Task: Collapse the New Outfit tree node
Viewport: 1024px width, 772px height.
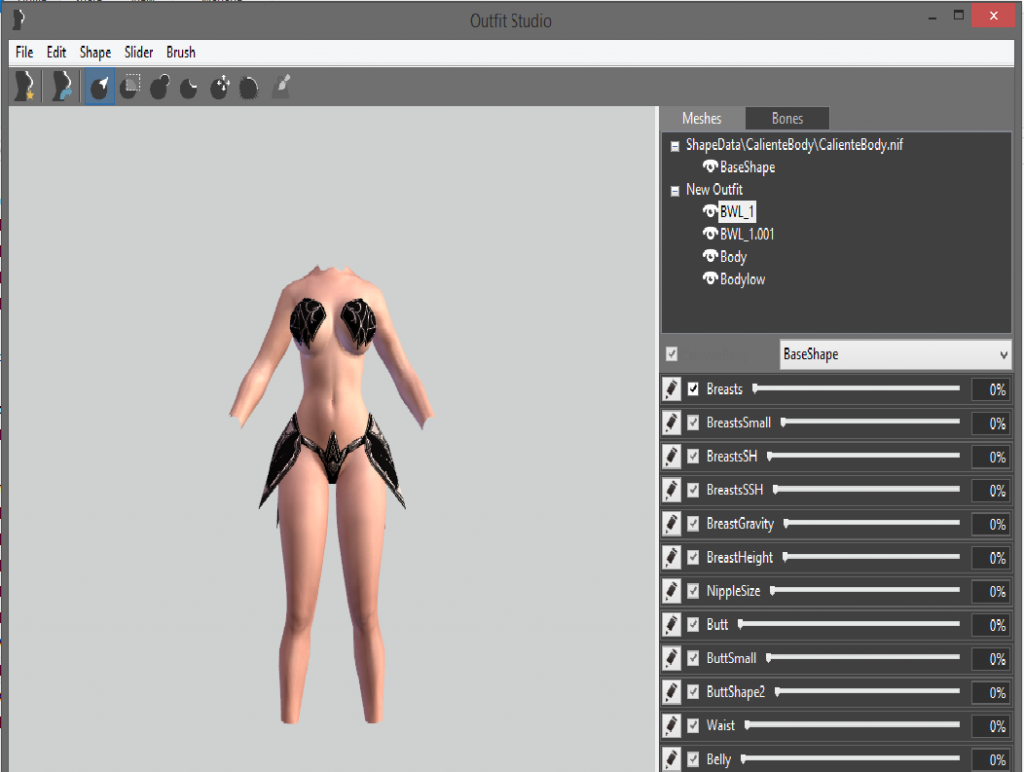Action: (675, 189)
